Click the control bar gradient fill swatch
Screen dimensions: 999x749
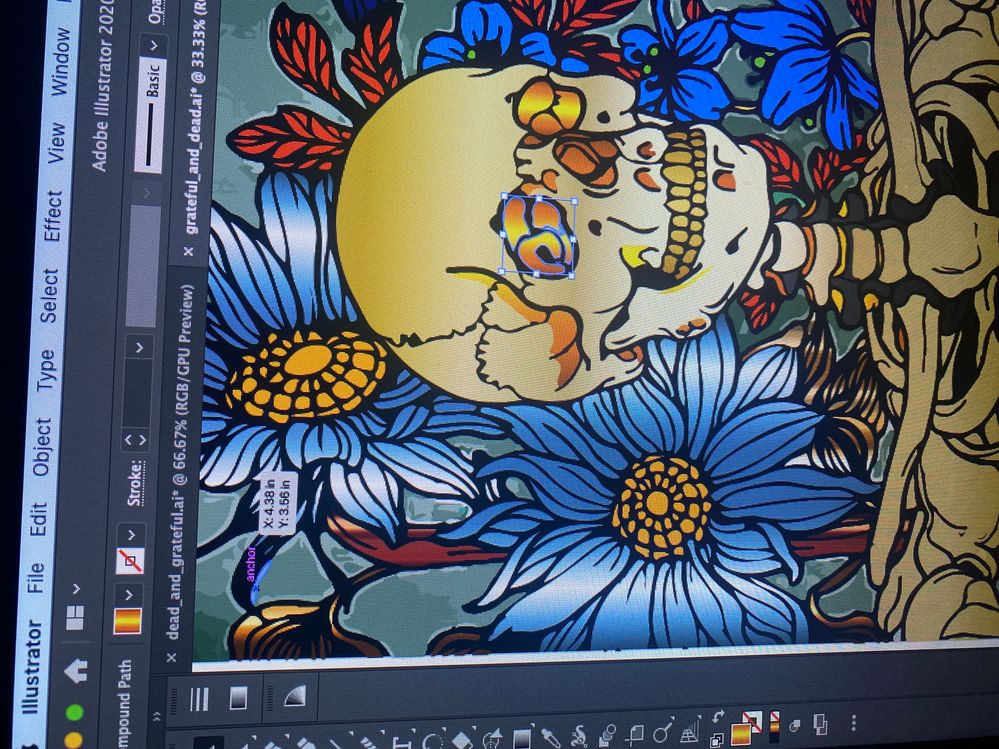pos(127,620)
